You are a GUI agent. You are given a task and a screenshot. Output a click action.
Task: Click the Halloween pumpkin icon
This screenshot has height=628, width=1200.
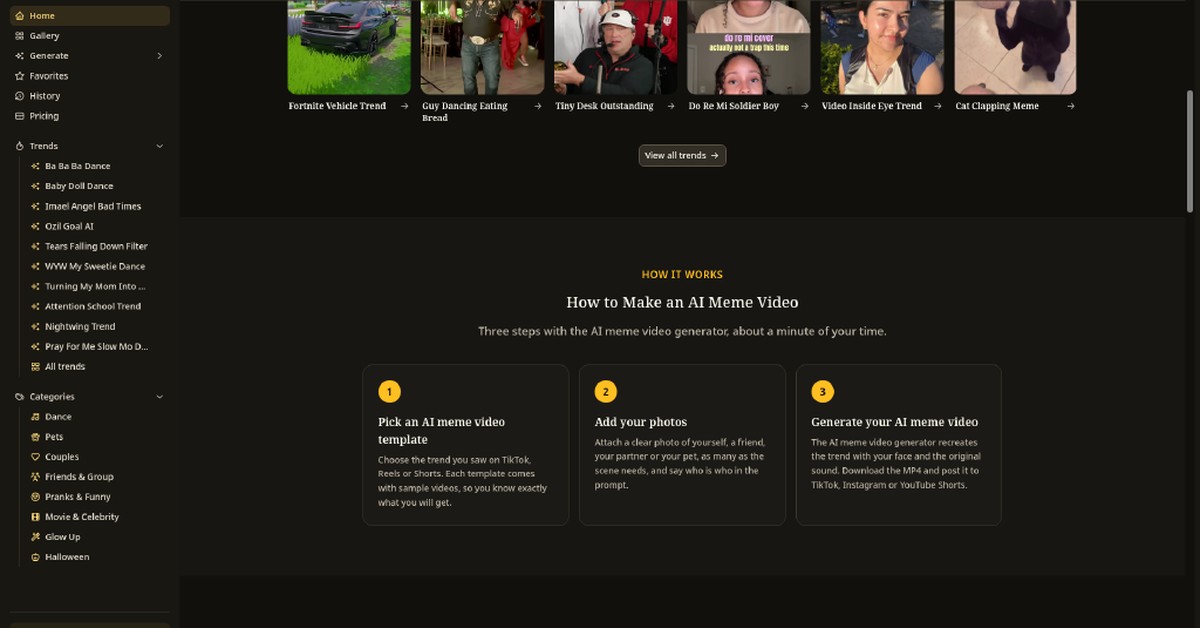coord(35,557)
